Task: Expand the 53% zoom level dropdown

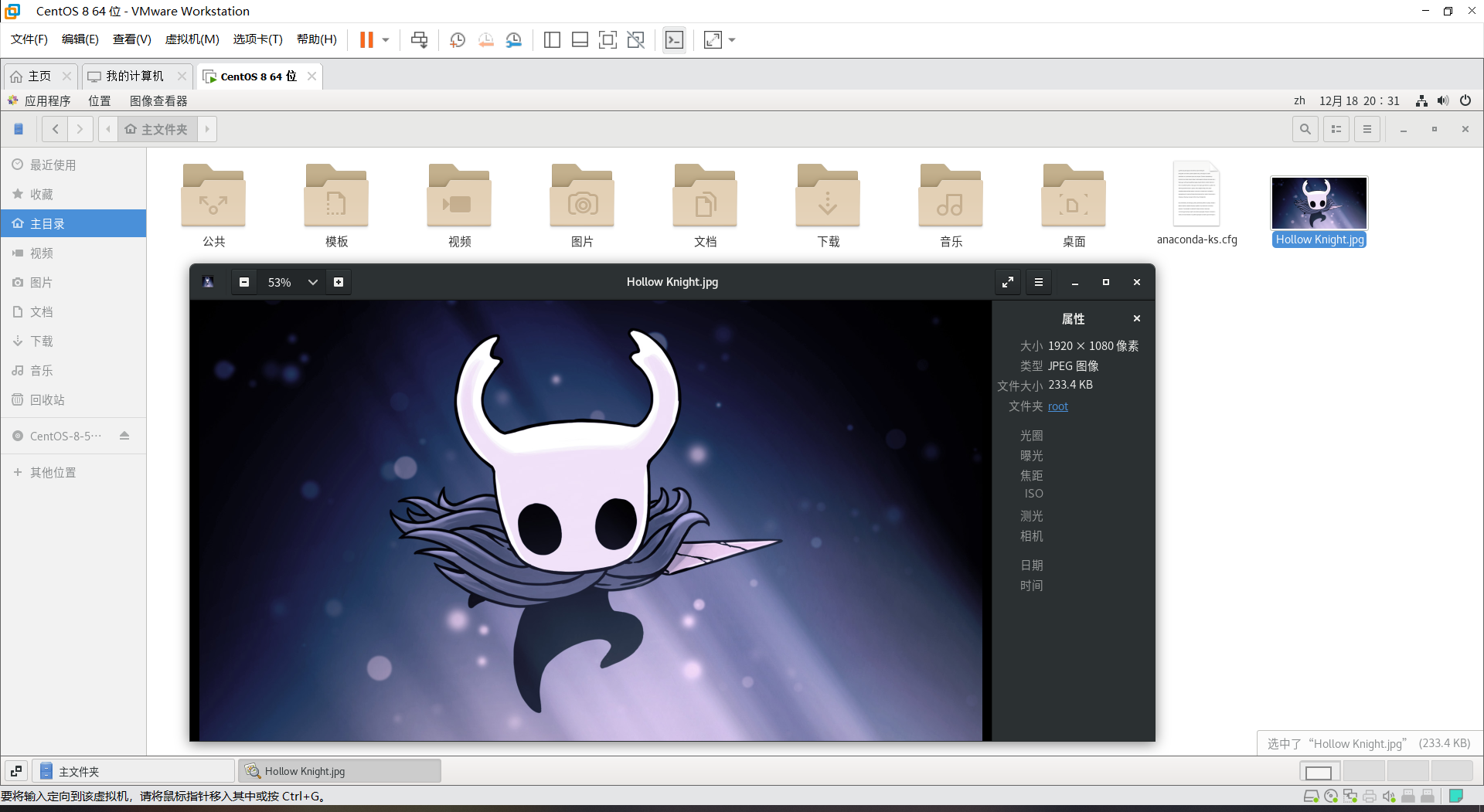Action: (312, 282)
